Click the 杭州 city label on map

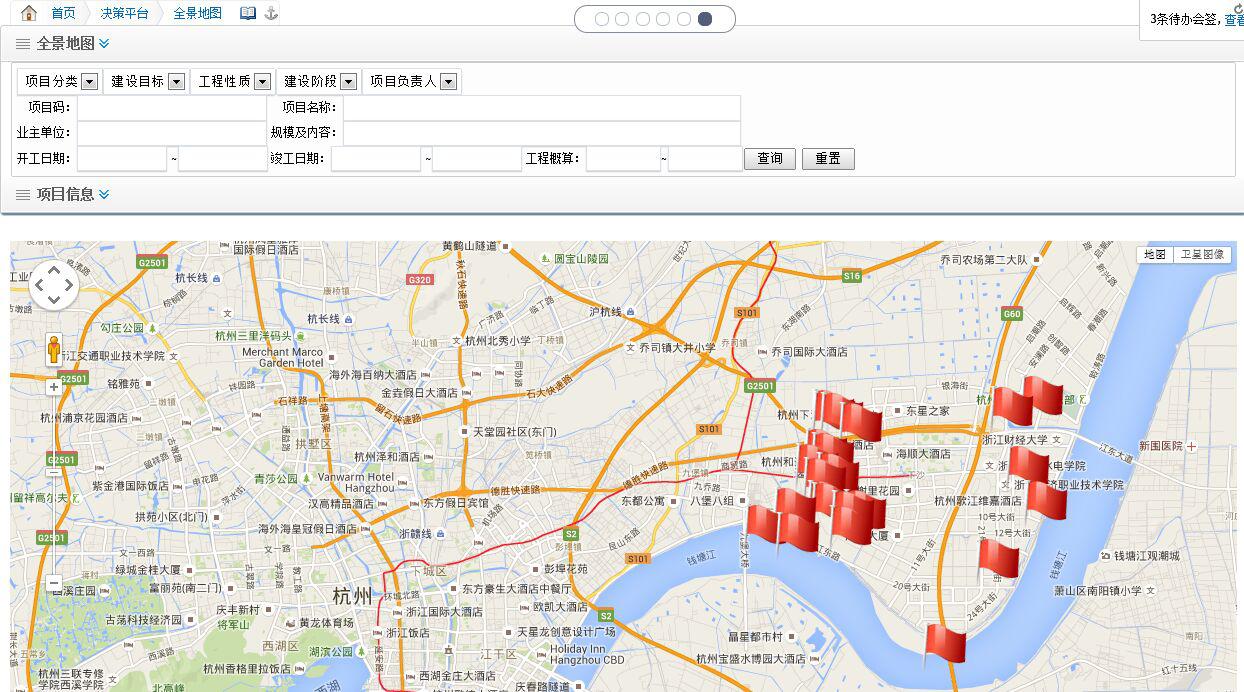pos(352,597)
